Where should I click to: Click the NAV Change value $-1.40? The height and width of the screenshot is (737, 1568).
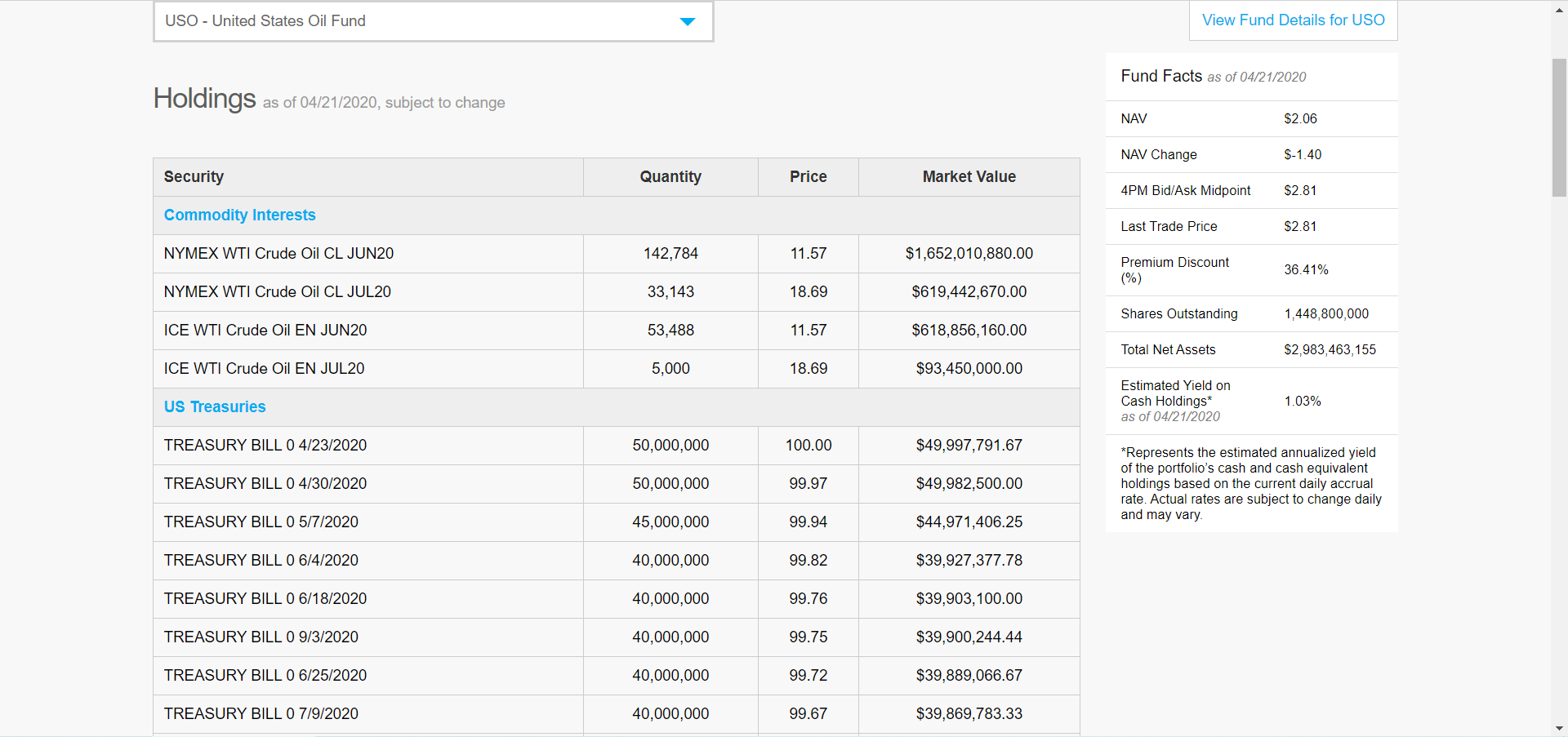(1303, 155)
